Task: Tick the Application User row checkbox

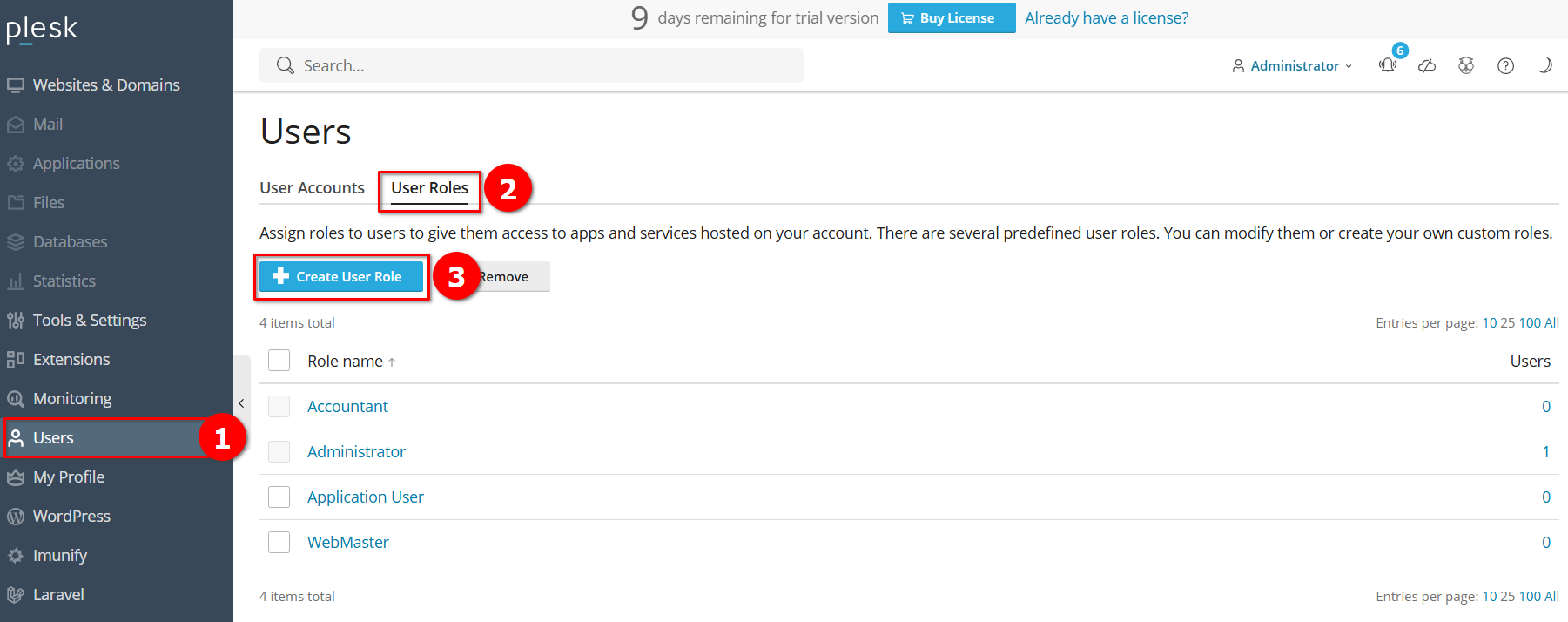Action: click(279, 497)
